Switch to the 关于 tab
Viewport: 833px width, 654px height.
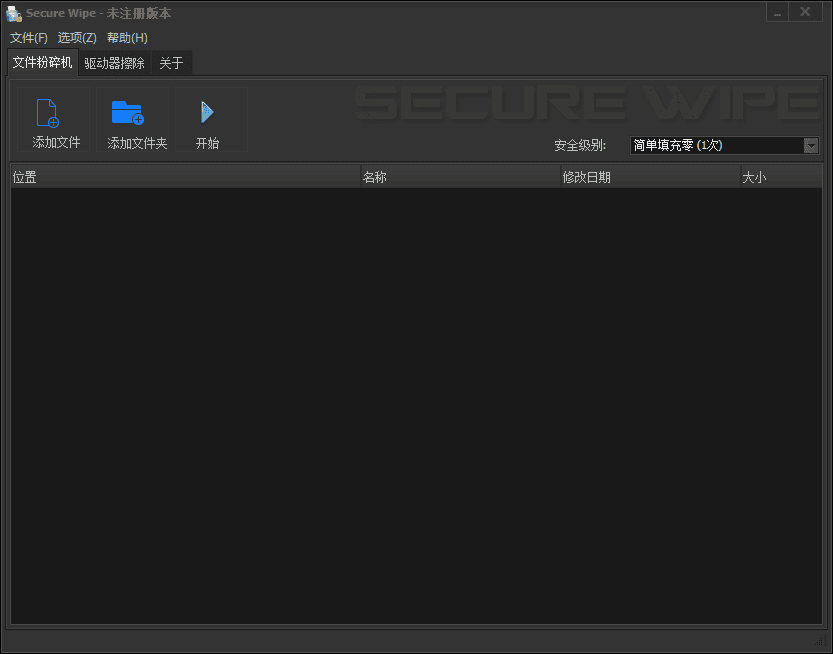coord(170,62)
